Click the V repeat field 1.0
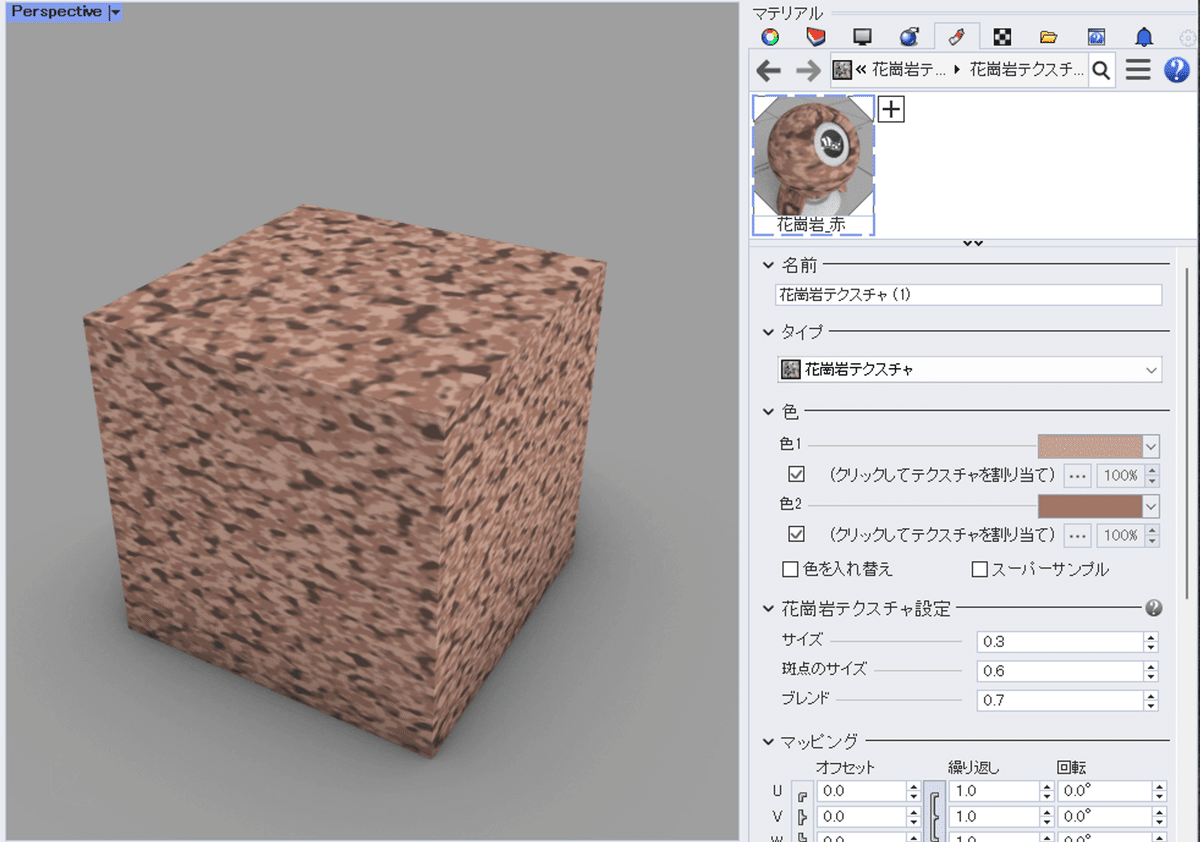 point(995,818)
